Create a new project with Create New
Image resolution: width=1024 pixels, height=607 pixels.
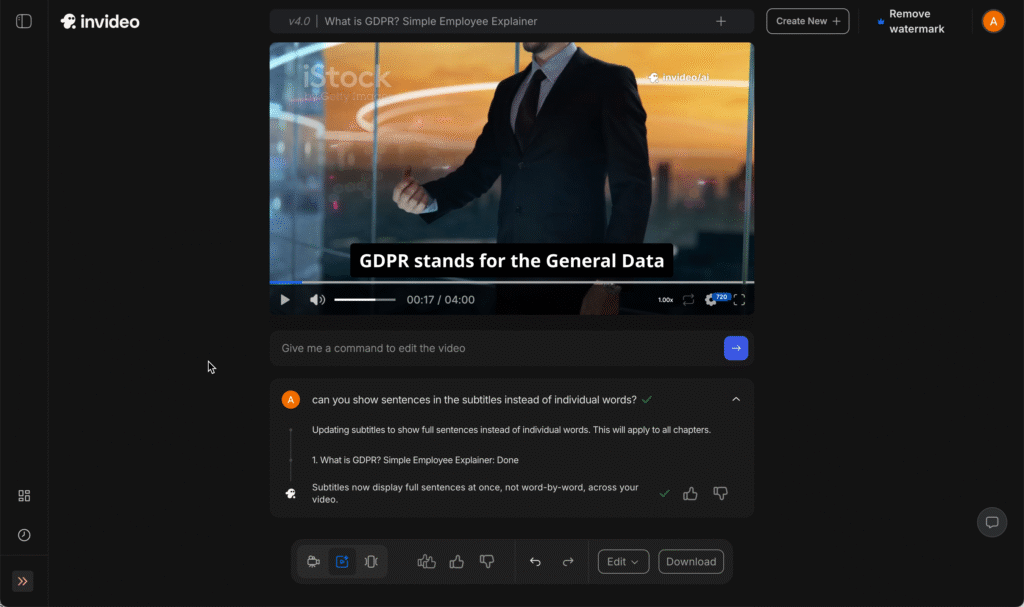point(807,20)
